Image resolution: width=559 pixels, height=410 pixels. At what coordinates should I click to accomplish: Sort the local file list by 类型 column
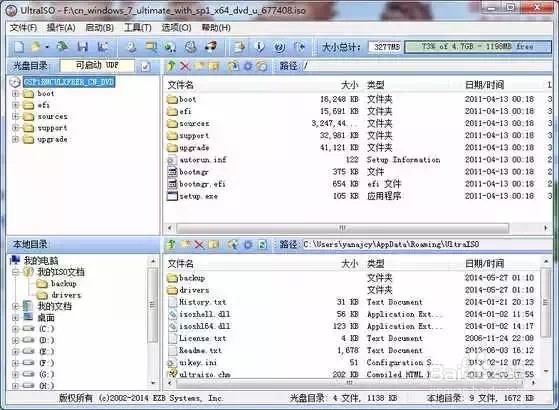[x=376, y=264]
